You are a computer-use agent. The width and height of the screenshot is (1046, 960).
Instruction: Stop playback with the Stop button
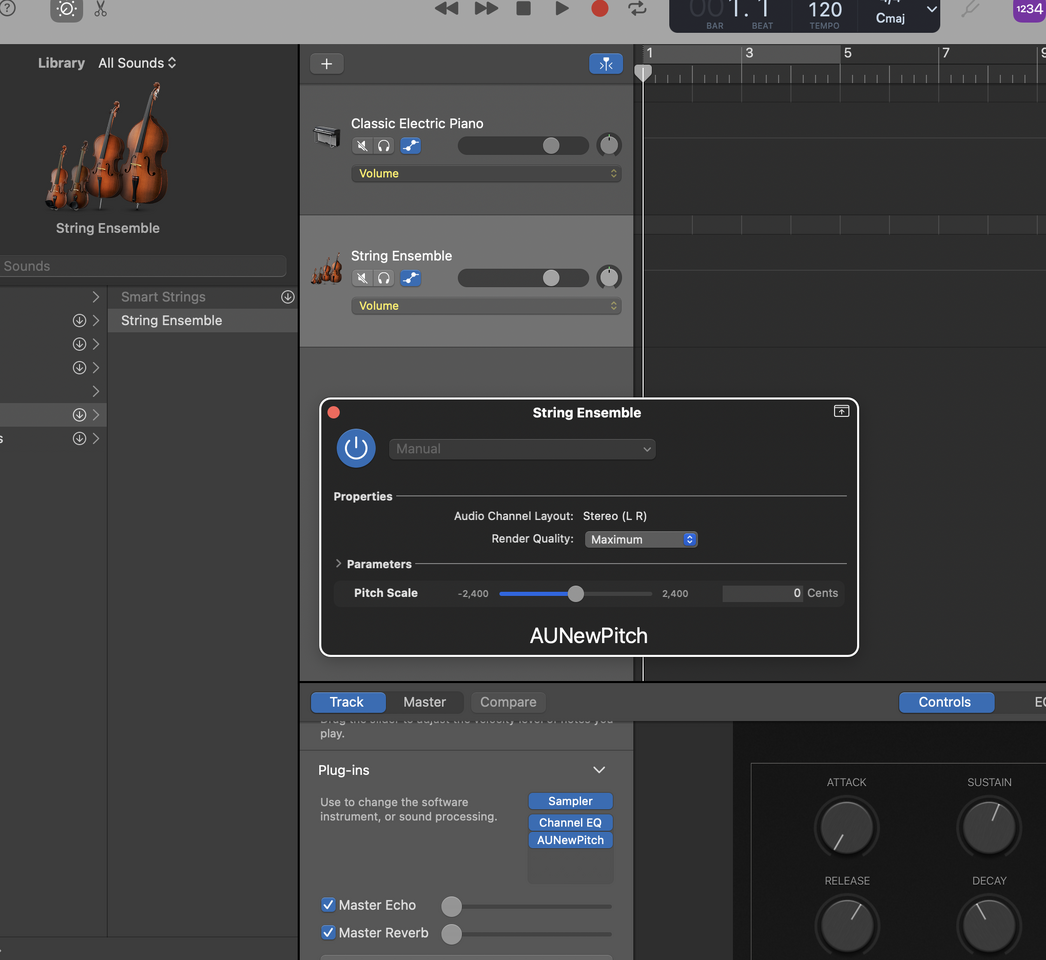click(524, 8)
